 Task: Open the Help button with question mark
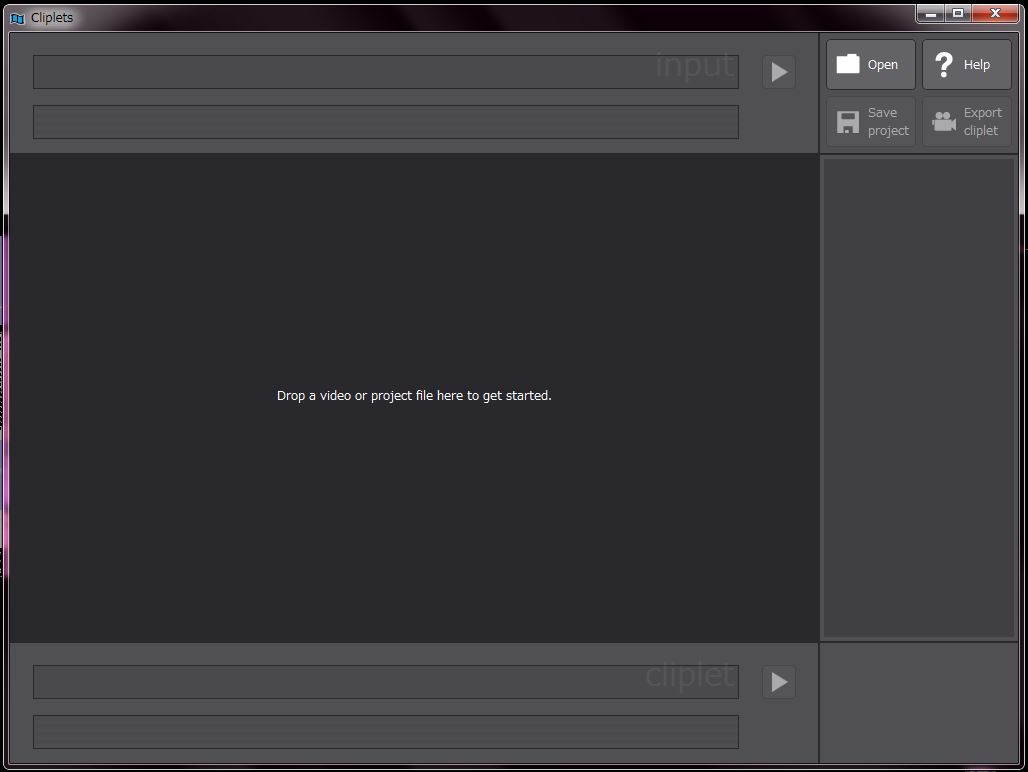click(966, 64)
